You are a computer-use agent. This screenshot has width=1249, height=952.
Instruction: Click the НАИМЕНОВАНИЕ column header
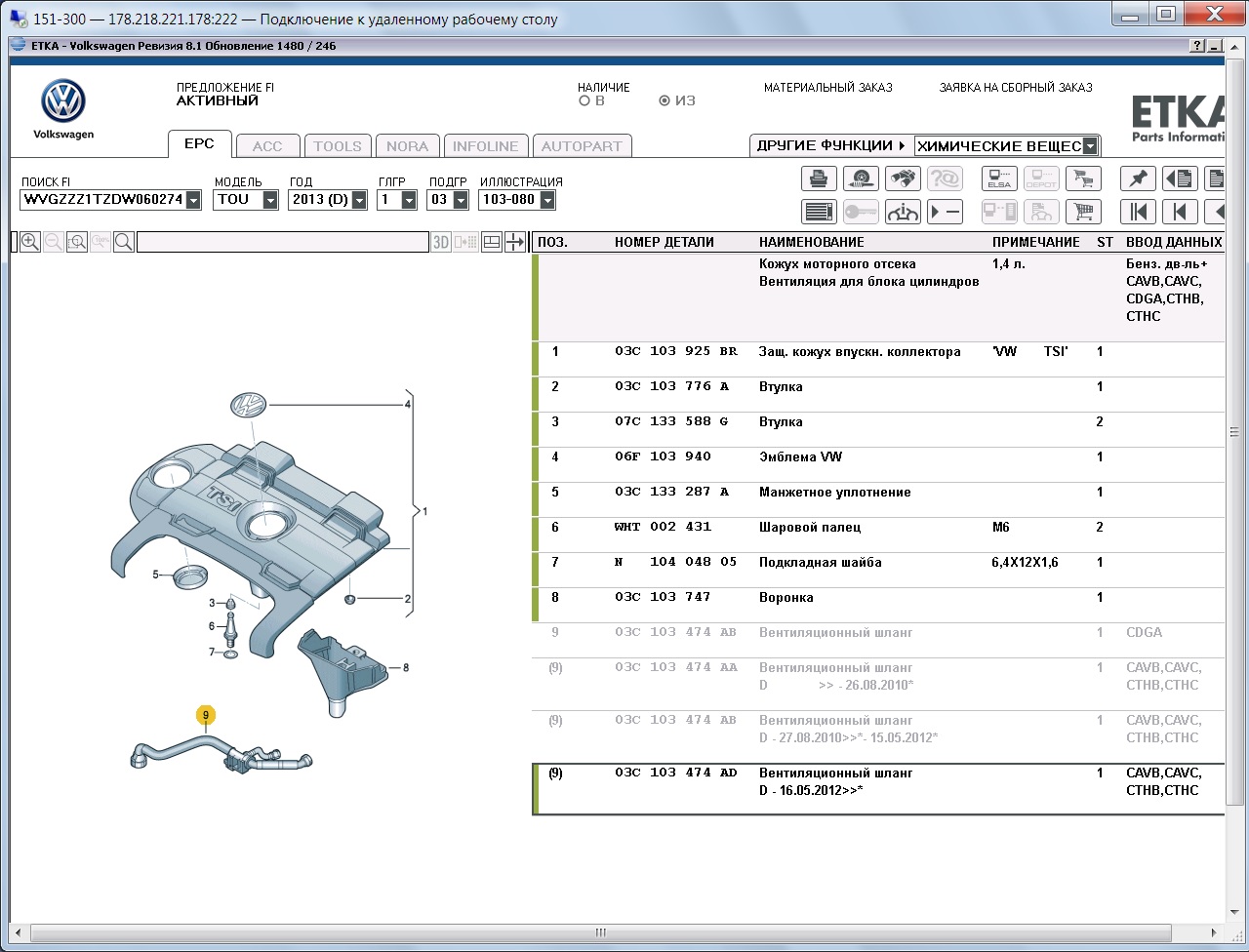pos(812,242)
